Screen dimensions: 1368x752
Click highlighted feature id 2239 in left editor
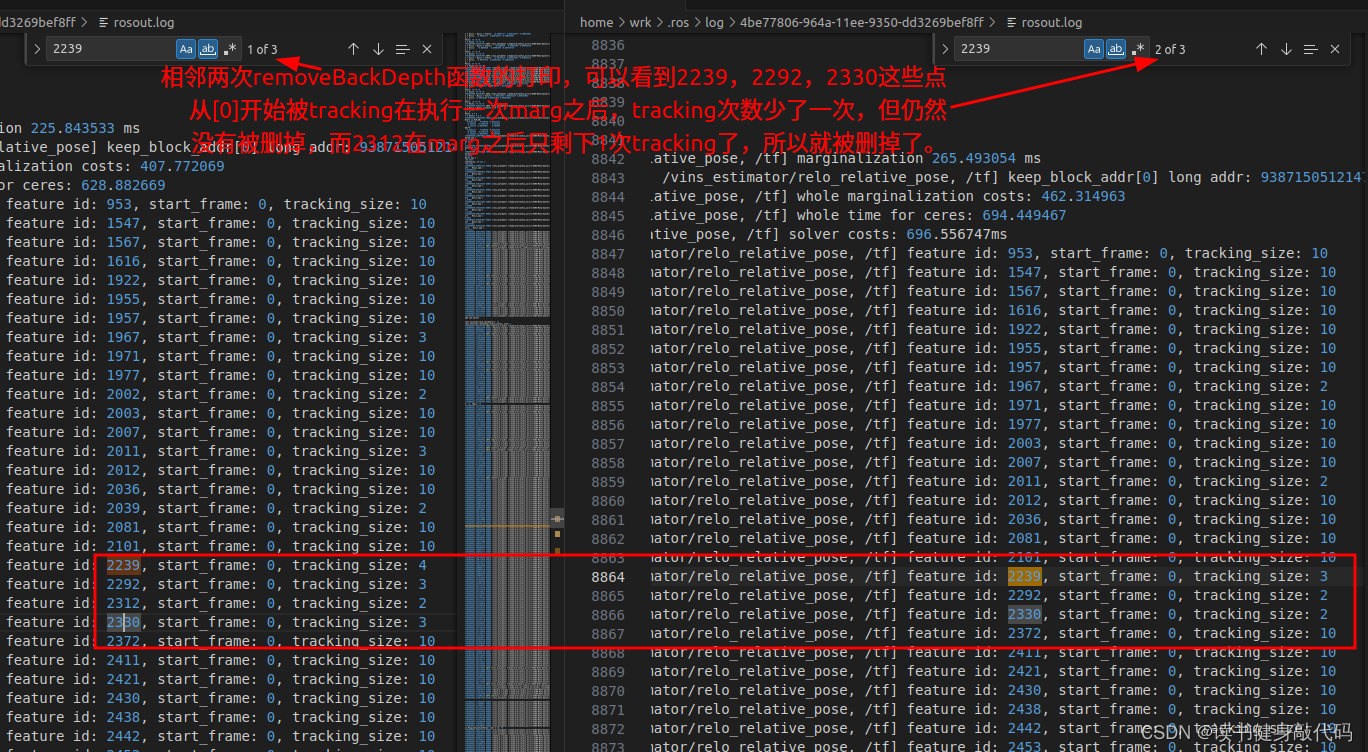(123, 565)
